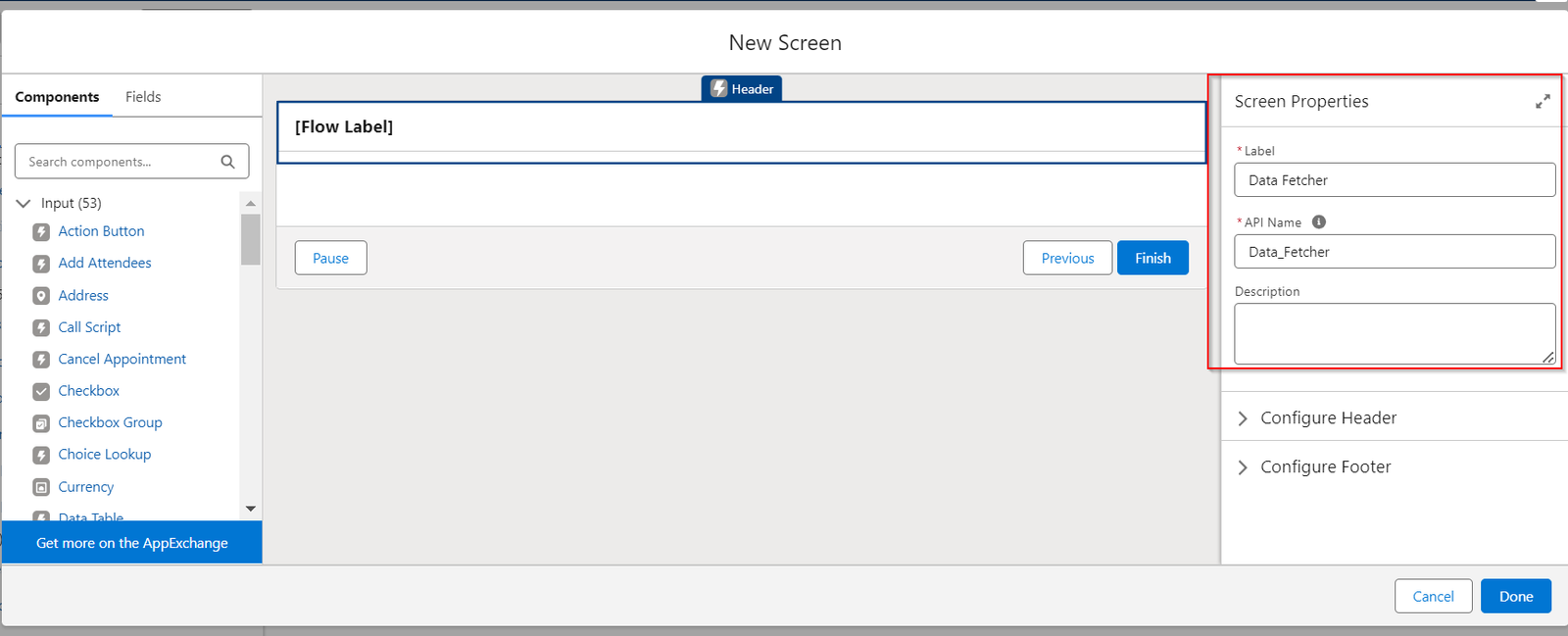Click the Call Script component icon

(41, 328)
